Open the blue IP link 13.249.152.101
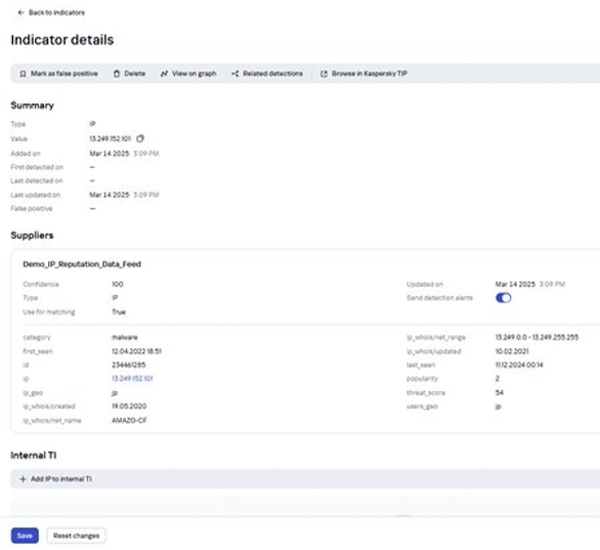This screenshot has width=600, height=550. click(132, 379)
